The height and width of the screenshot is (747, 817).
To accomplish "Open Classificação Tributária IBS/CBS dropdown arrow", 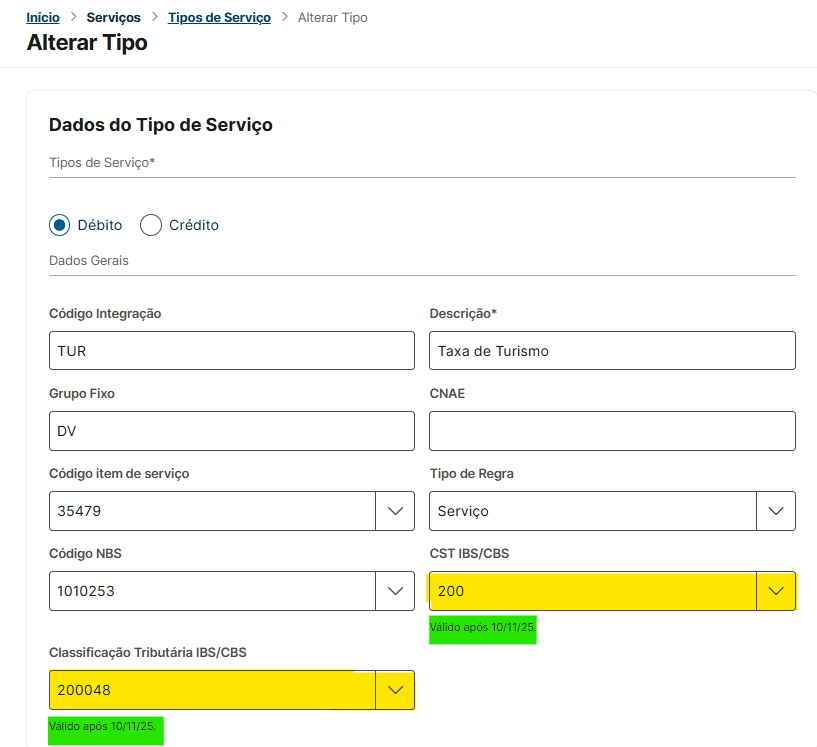I will point(395,690).
